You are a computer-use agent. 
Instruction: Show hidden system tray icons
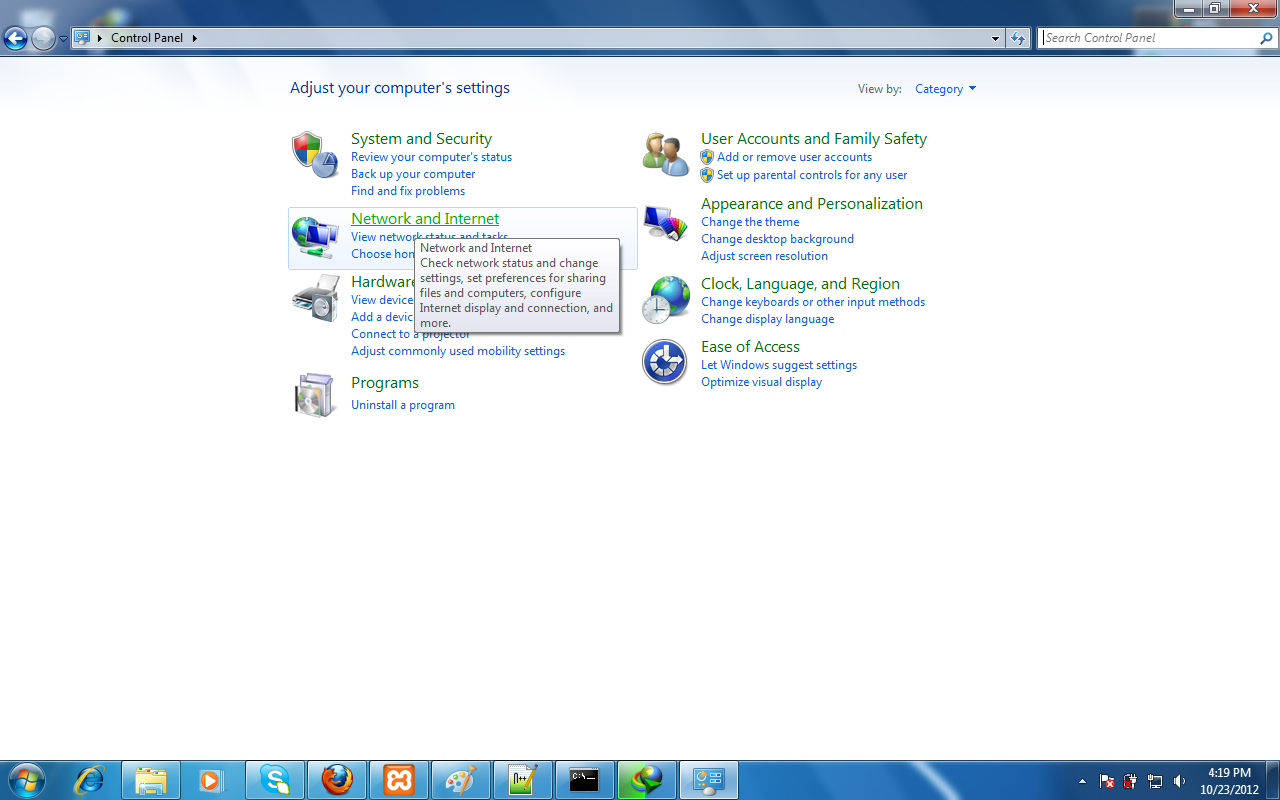[1082, 781]
